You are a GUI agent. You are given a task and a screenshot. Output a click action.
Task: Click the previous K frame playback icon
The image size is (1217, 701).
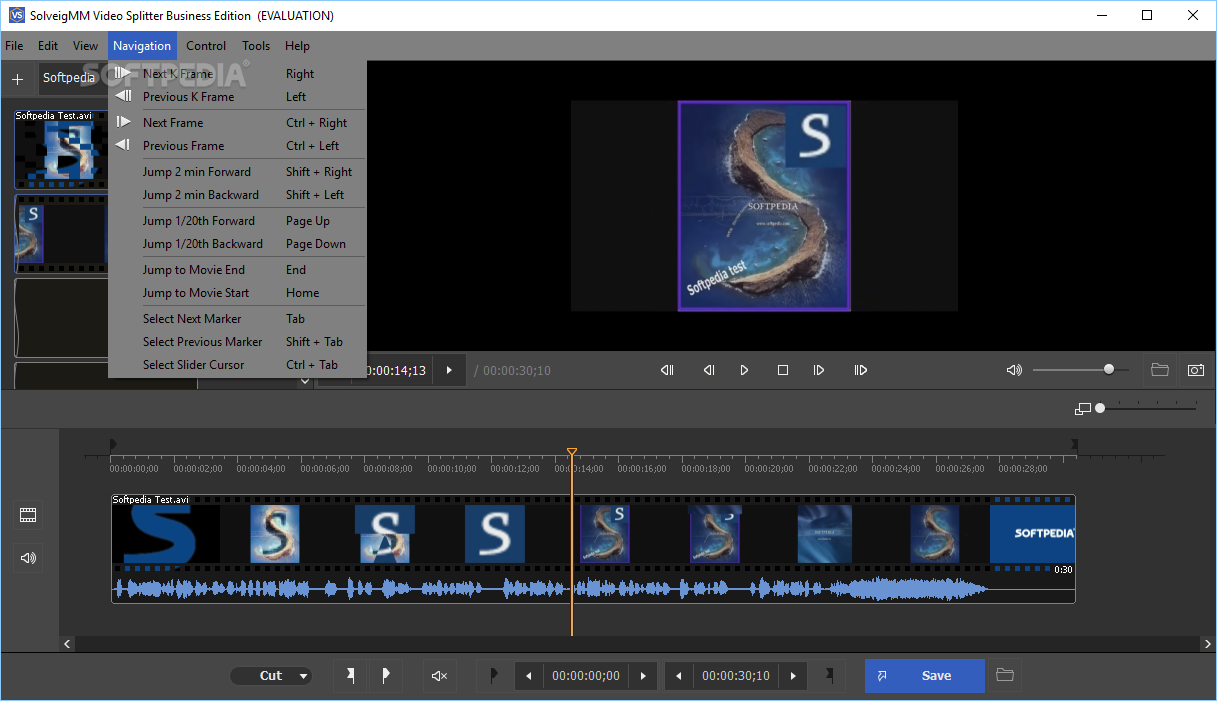[x=667, y=370]
